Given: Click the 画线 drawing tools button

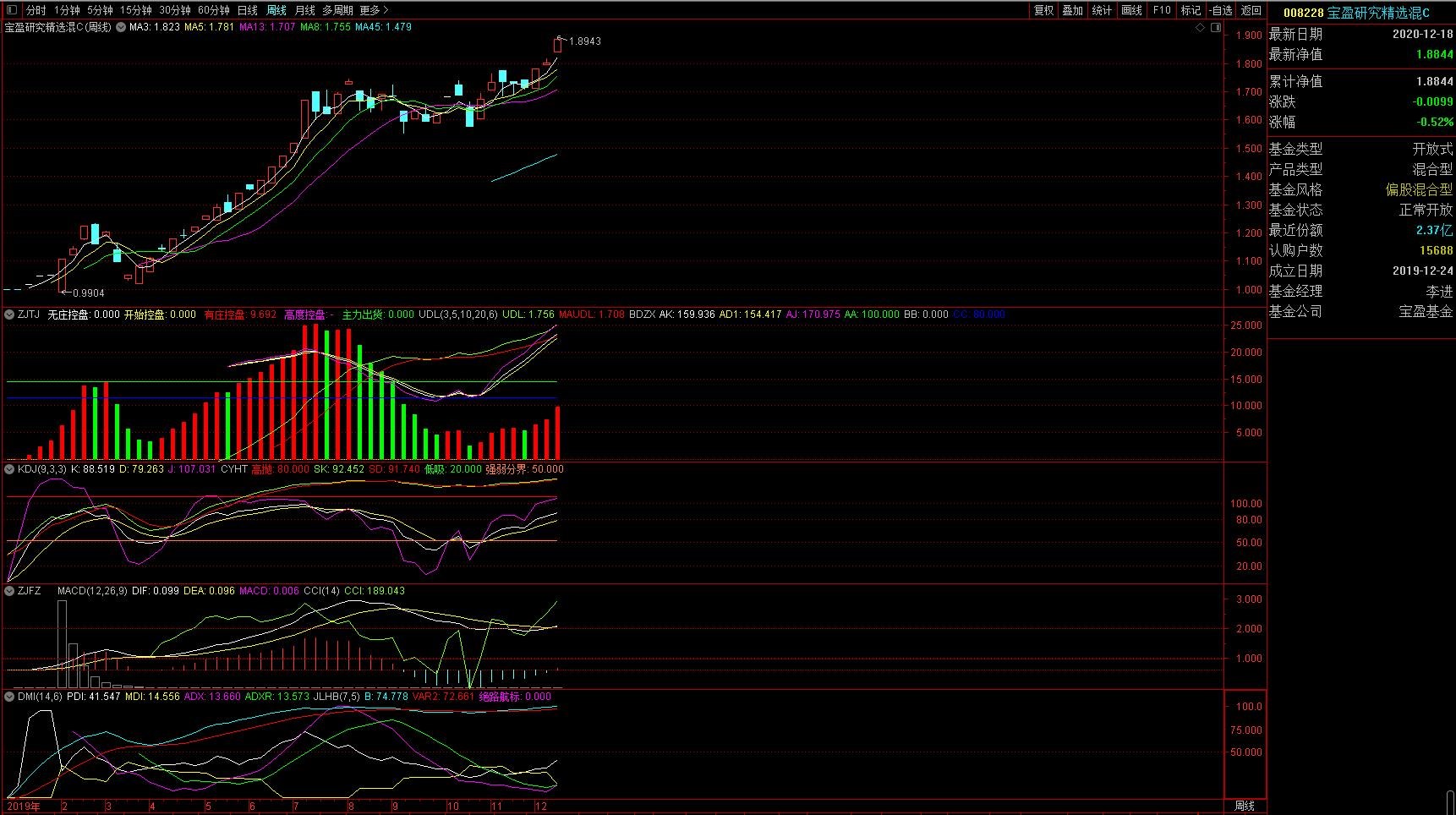Looking at the screenshot, I should (1131, 10).
